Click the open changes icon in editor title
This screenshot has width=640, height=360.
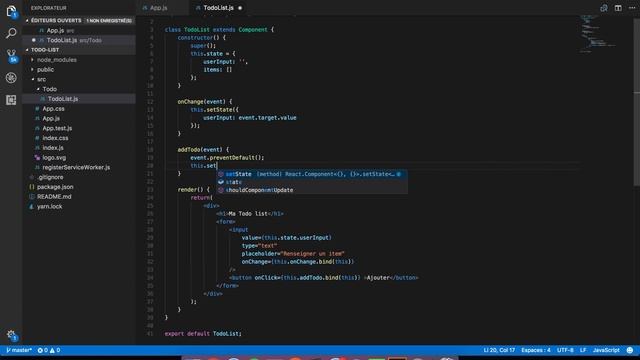point(604,8)
